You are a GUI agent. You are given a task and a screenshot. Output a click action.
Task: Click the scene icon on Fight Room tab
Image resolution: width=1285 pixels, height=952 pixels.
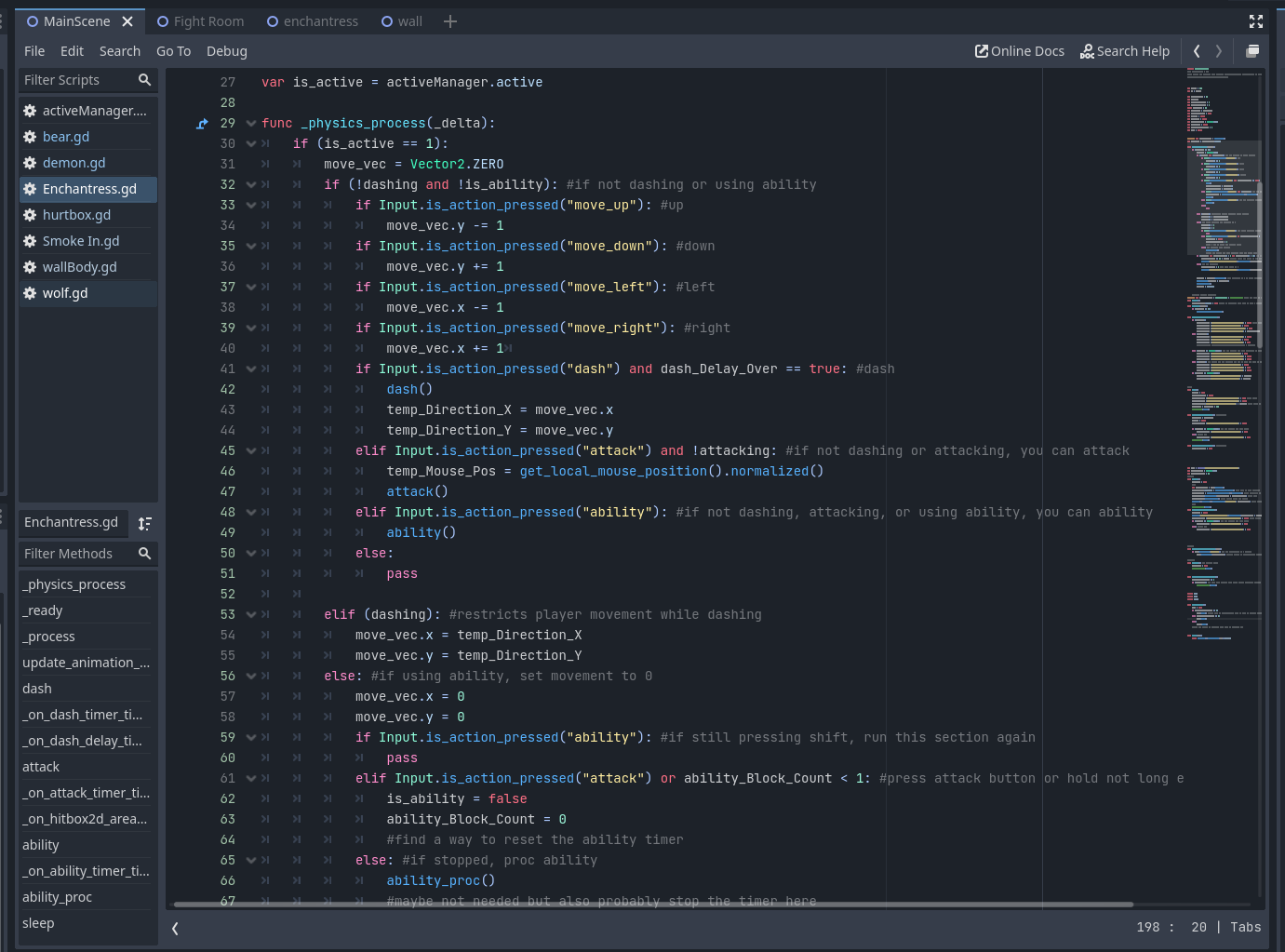point(163,21)
